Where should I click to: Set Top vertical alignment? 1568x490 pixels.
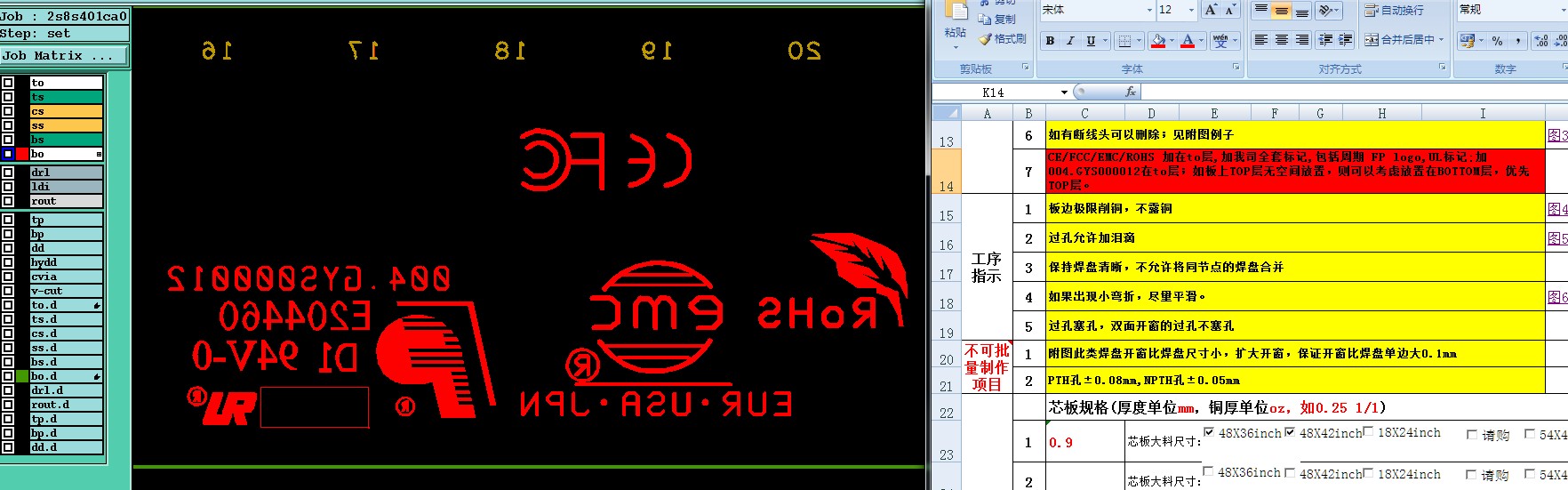point(1260,11)
